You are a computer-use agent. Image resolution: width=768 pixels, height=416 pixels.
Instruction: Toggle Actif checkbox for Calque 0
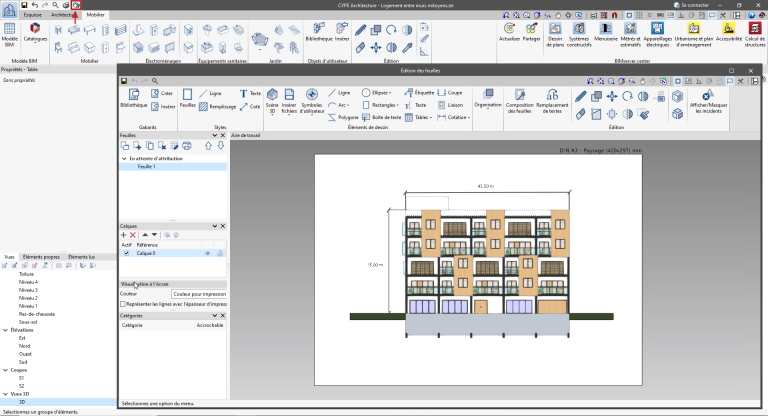point(126,254)
